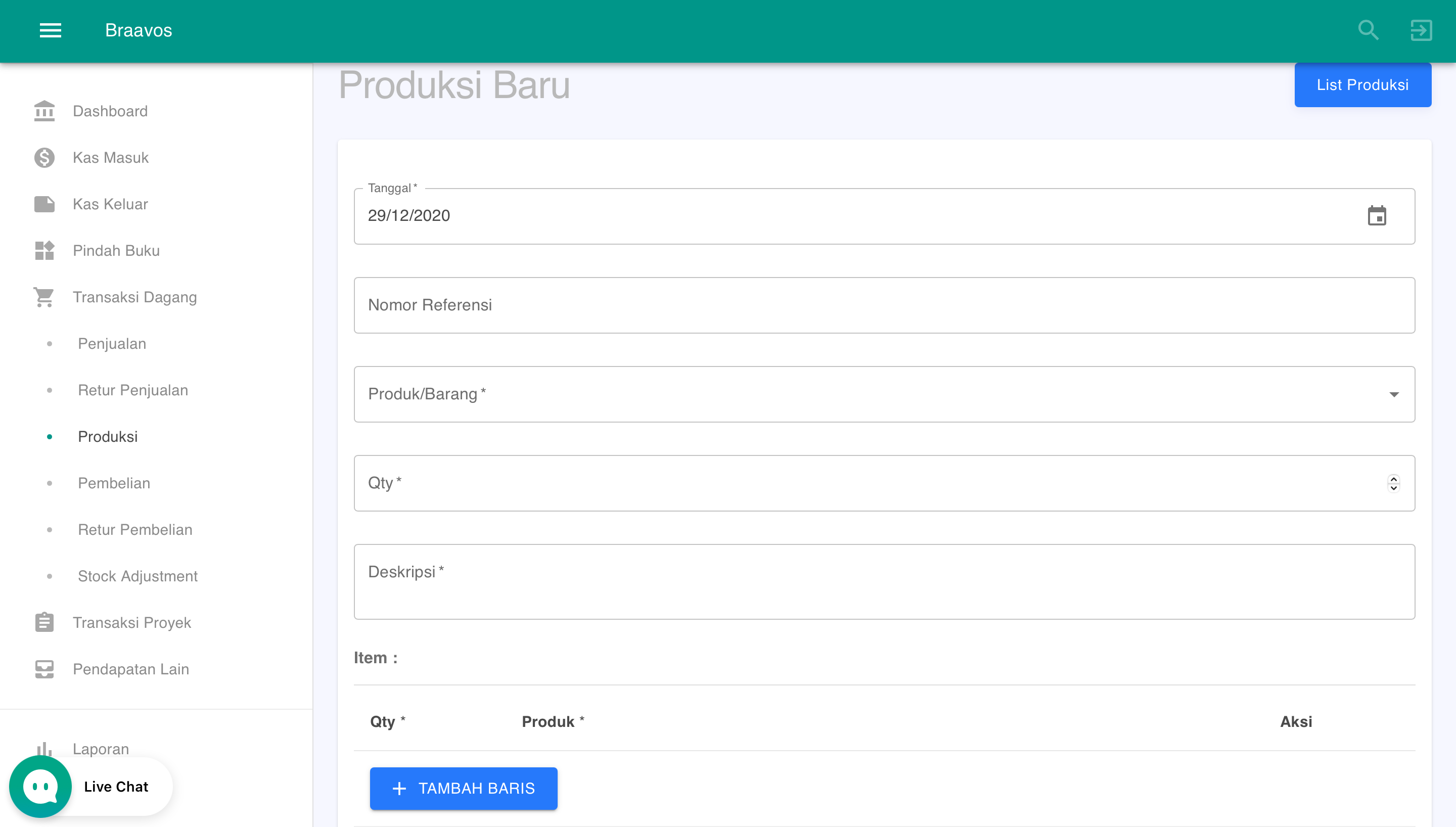
Task: Select Retur Pembelian in the sidebar
Action: (135, 529)
